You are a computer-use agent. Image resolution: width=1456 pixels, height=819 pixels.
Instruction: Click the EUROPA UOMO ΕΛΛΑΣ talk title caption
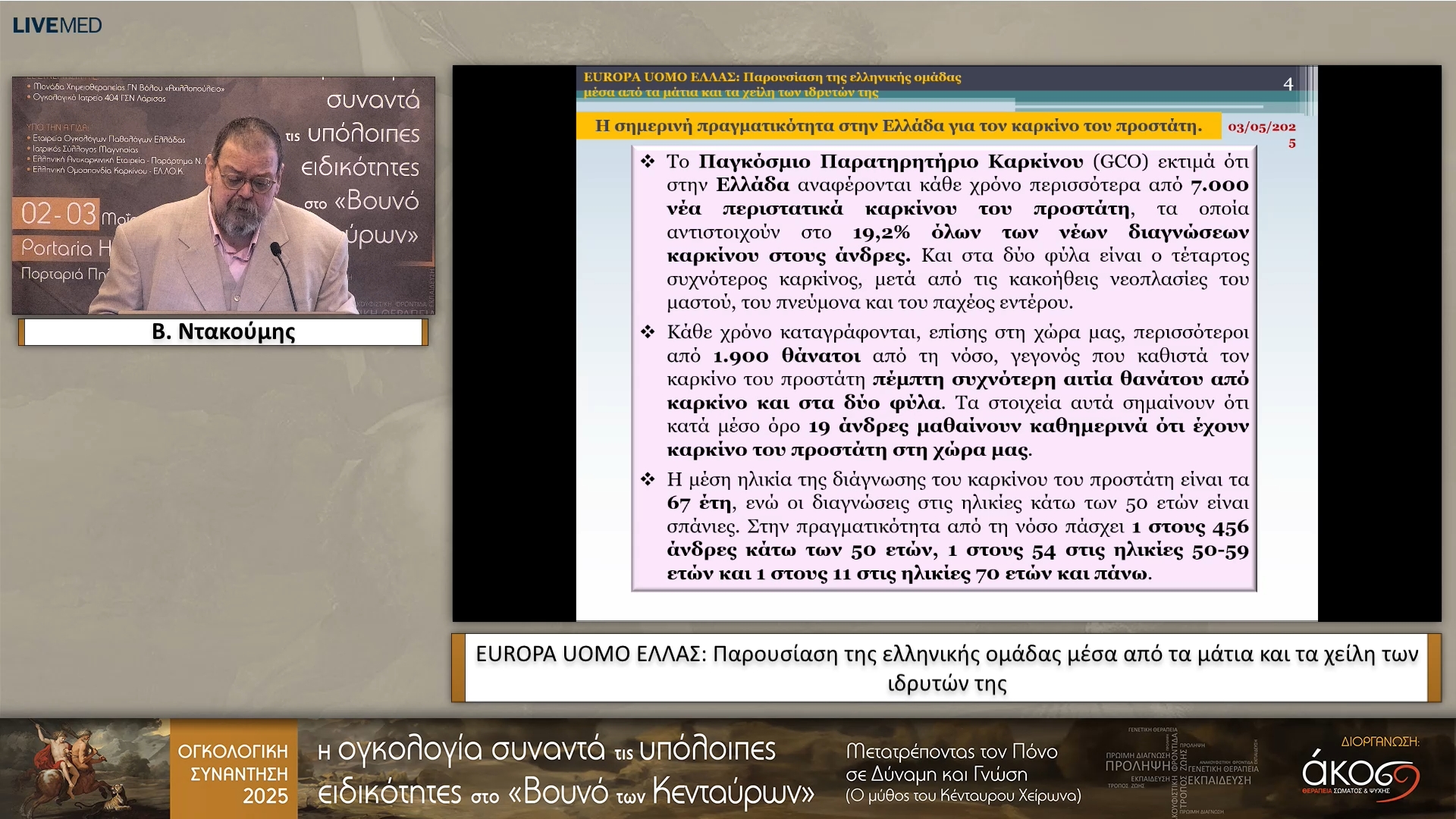[946, 668]
